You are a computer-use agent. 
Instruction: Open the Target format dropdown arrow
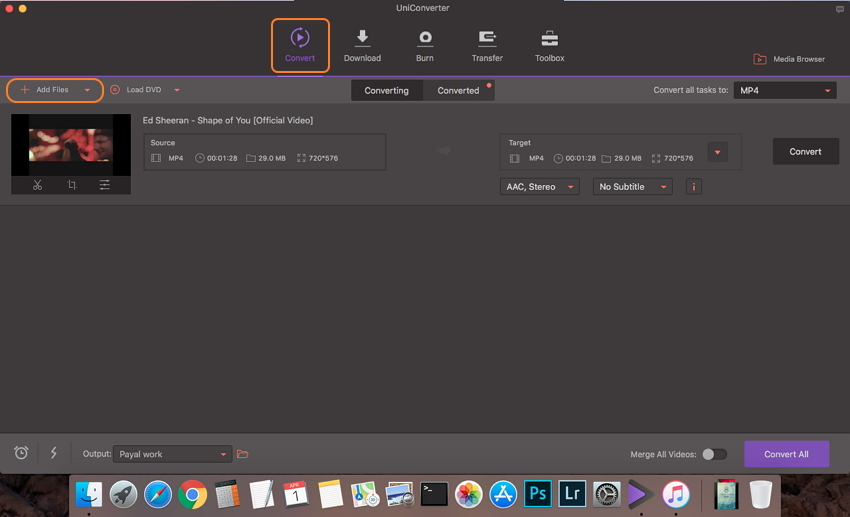tap(717, 152)
